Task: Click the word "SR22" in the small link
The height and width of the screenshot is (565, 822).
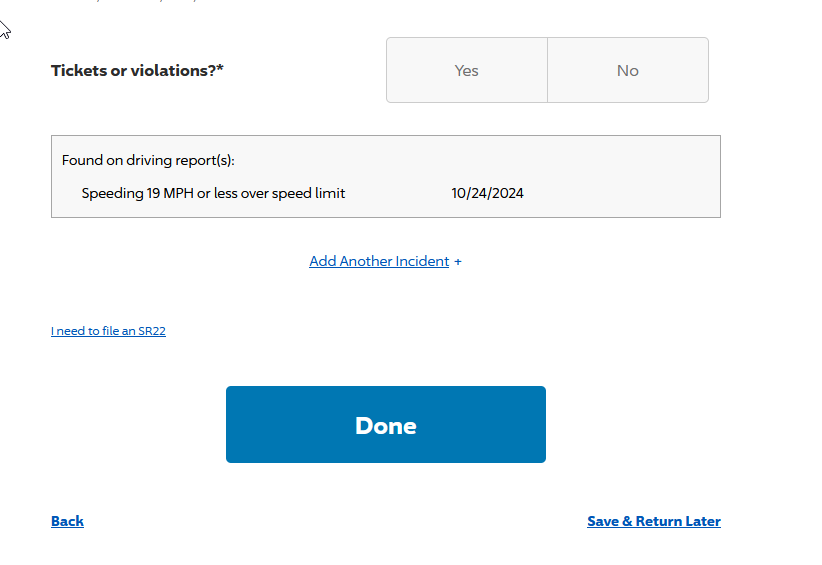Action: (152, 331)
